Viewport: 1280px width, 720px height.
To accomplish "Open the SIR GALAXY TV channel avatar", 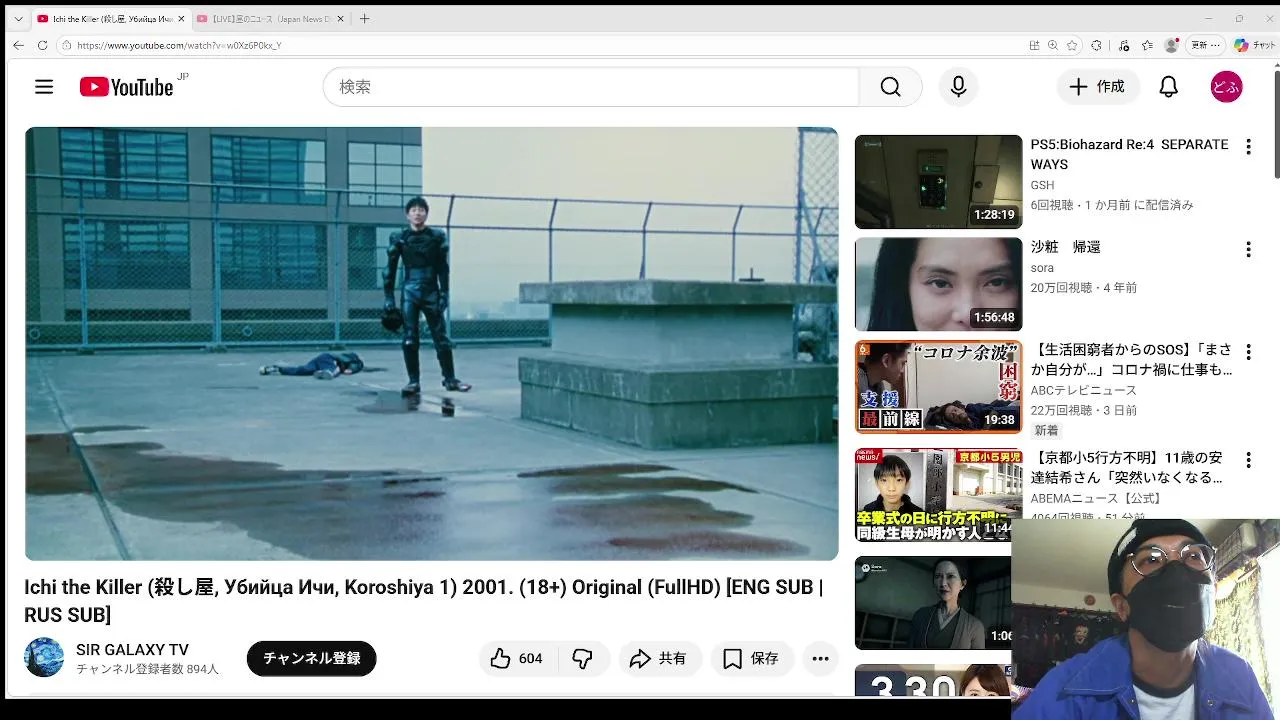I will coord(44,658).
